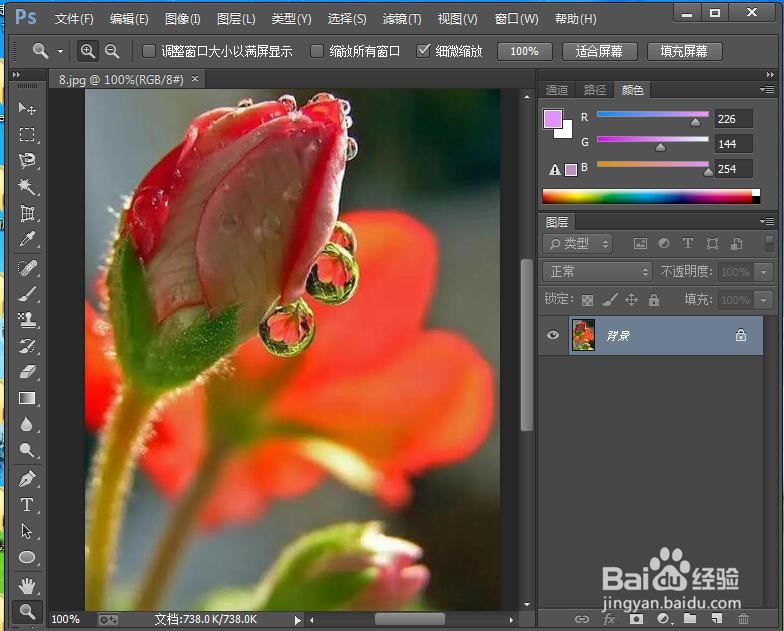The width and height of the screenshot is (784, 631).
Task: Hide the background layer eye icon
Action: tap(553, 334)
